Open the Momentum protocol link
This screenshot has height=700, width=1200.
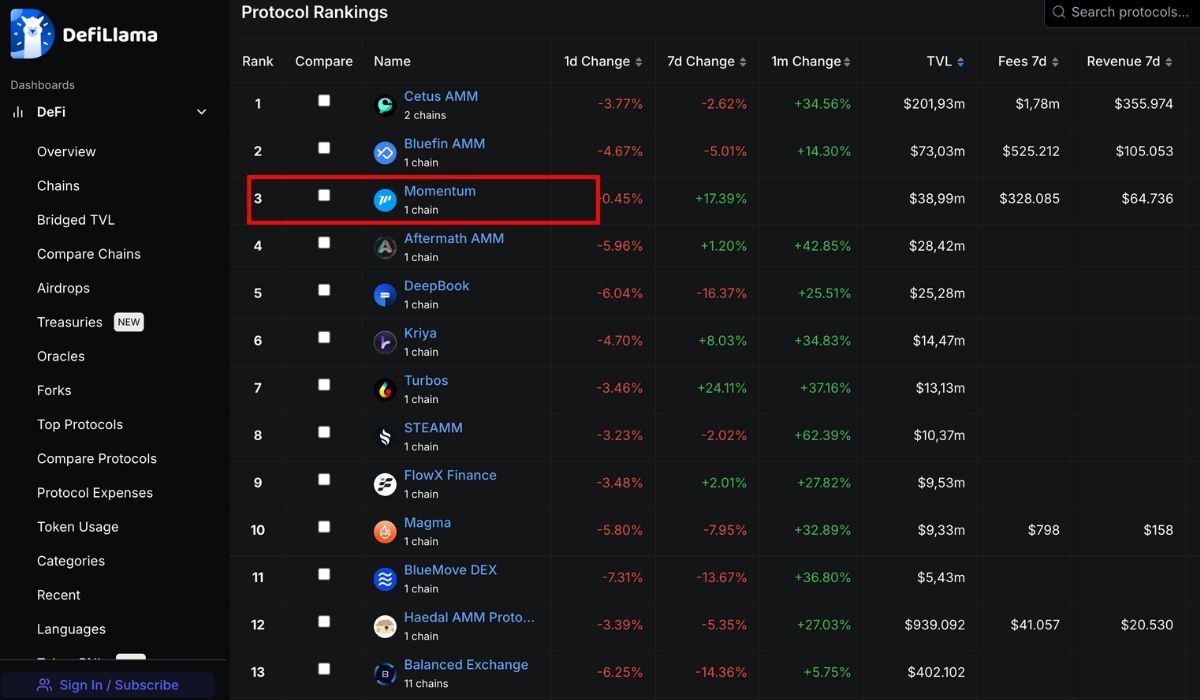pyautogui.click(x=440, y=191)
